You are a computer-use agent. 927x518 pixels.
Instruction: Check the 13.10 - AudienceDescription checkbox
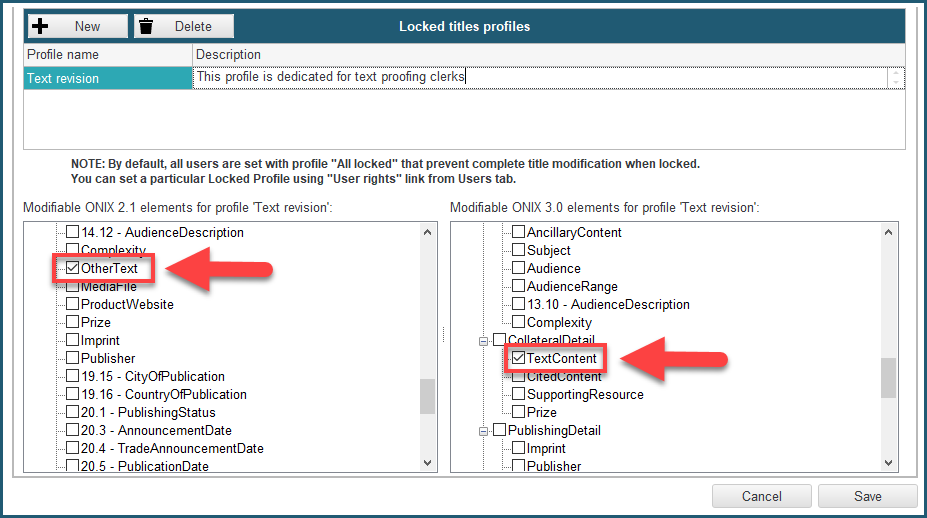pyautogui.click(x=518, y=304)
